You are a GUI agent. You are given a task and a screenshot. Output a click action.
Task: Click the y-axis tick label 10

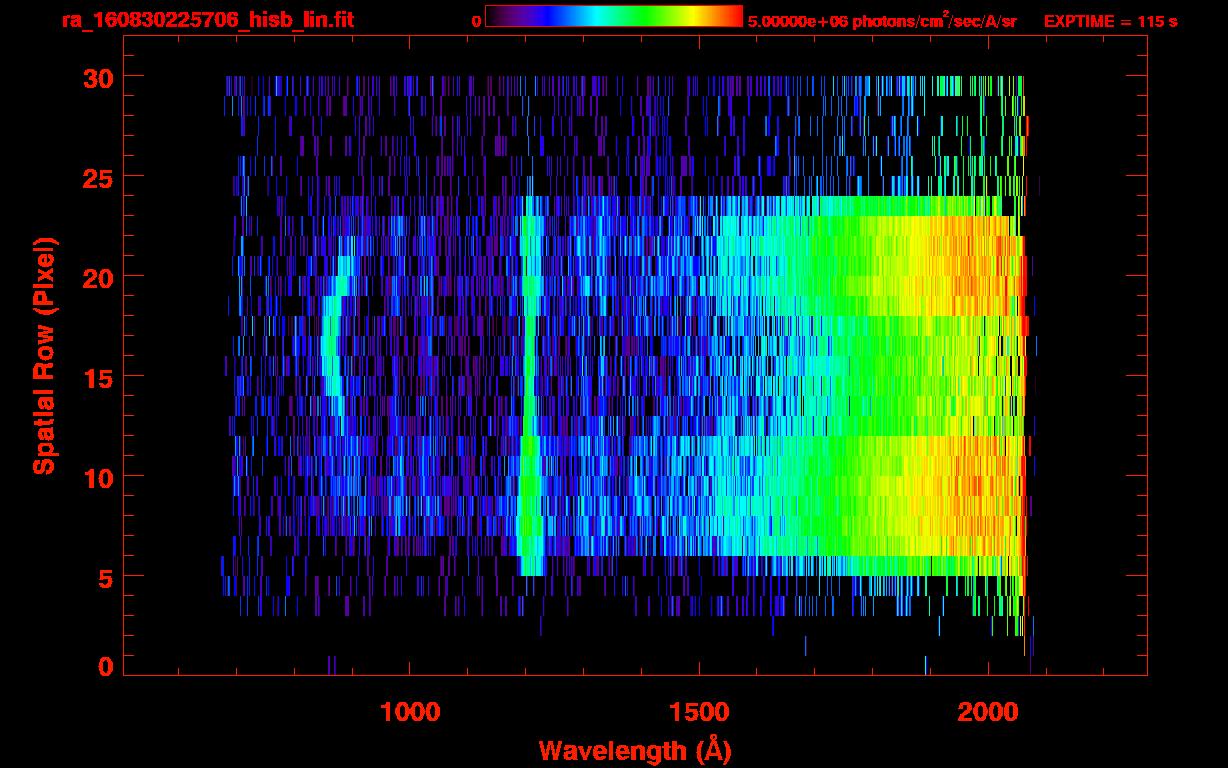(98, 477)
